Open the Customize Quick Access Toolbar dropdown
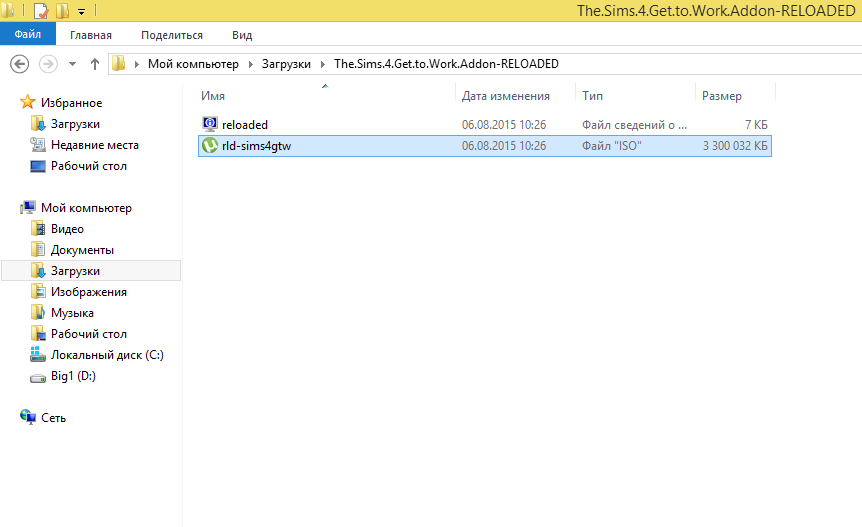862x527 pixels. pos(81,12)
